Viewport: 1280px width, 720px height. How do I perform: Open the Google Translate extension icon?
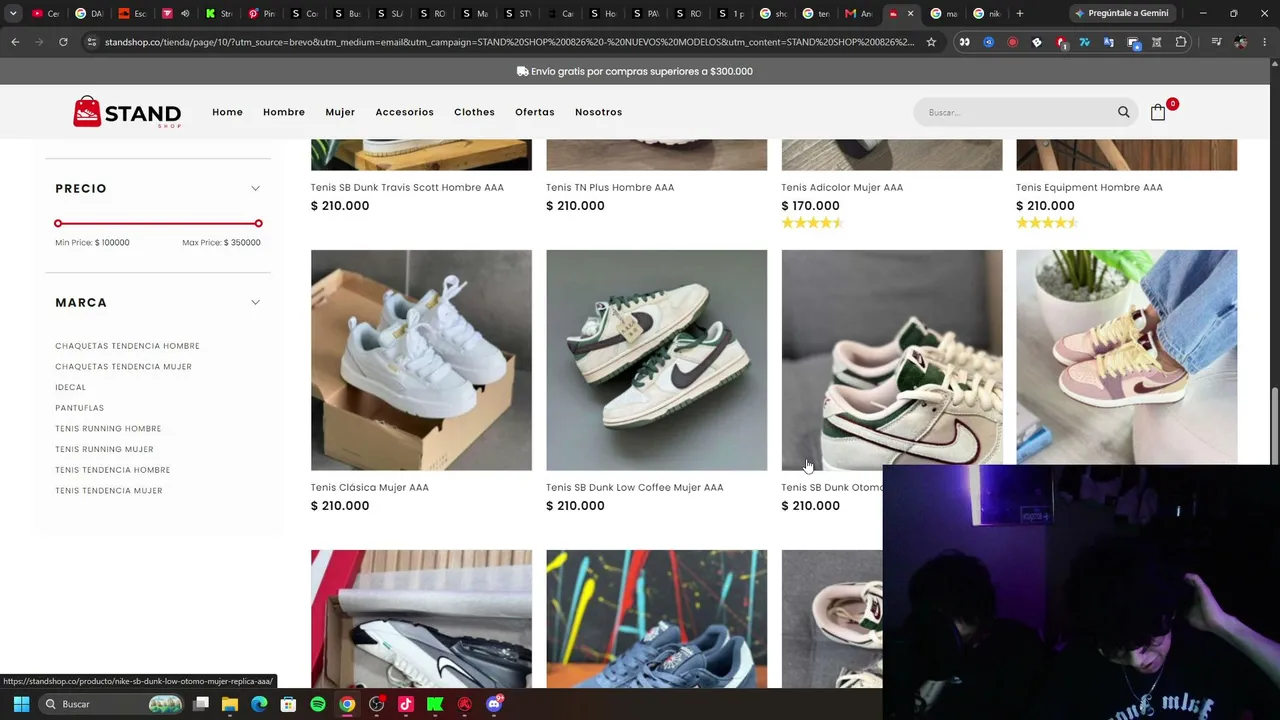(x=1109, y=42)
